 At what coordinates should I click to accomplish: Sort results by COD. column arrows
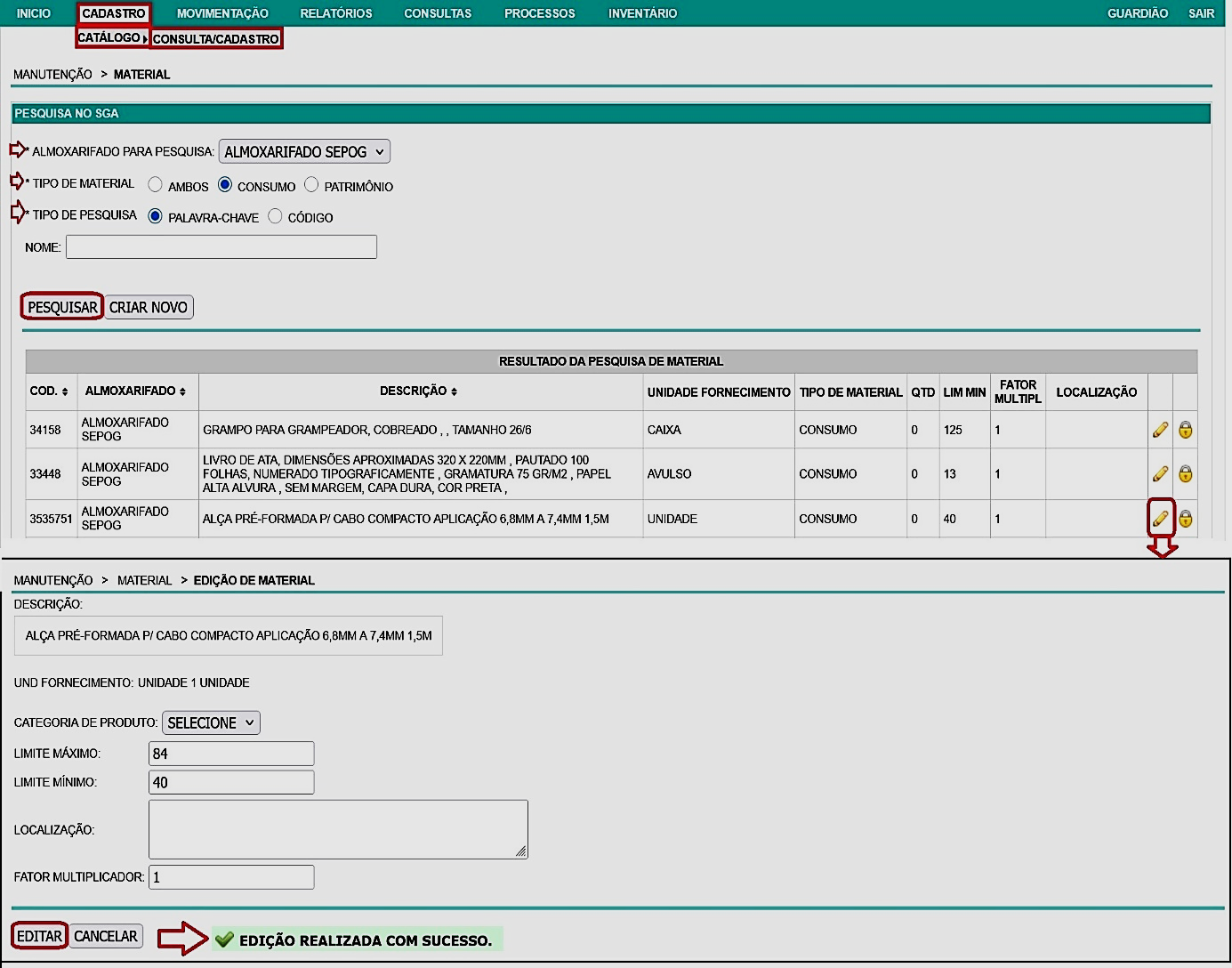tap(65, 391)
